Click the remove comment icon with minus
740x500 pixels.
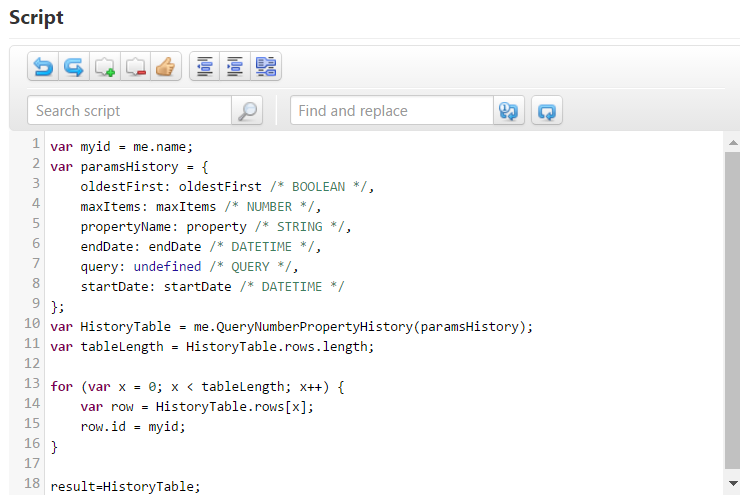pyautogui.click(x=135, y=67)
